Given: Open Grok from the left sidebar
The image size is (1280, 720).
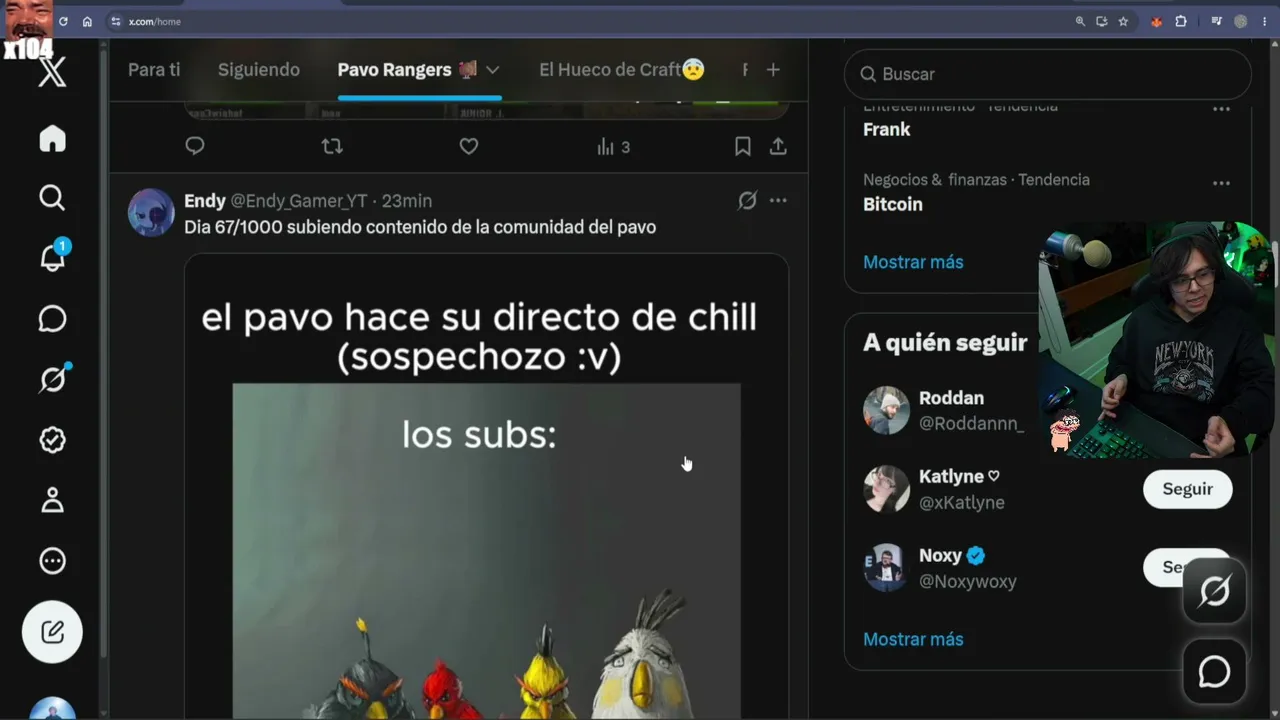Looking at the screenshot, I should pyautogui.click(x=54, y=379).
